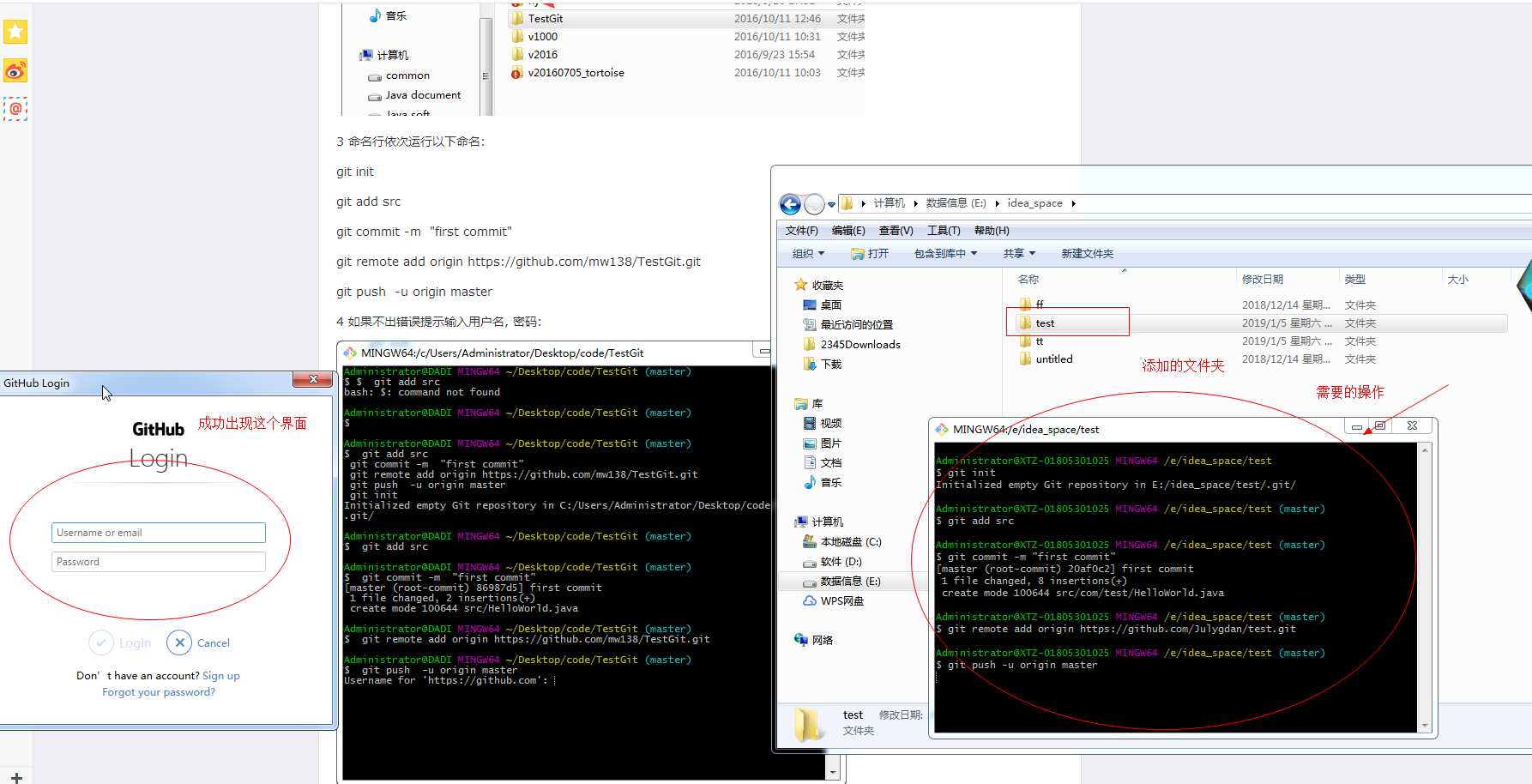Expand the 包含到库中 dropdown
Screen dimensions: 1532x784
point(945,254)
